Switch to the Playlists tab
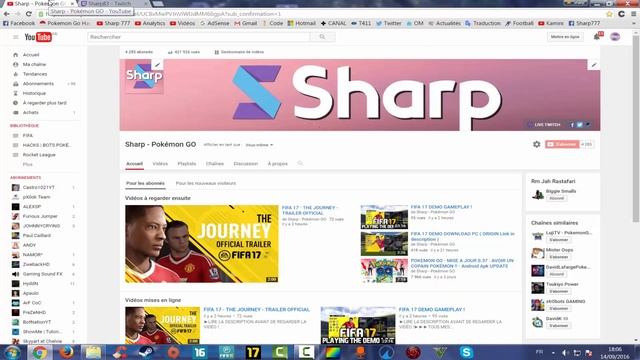This screenshot has width=640, height=360. pos(187,164)
